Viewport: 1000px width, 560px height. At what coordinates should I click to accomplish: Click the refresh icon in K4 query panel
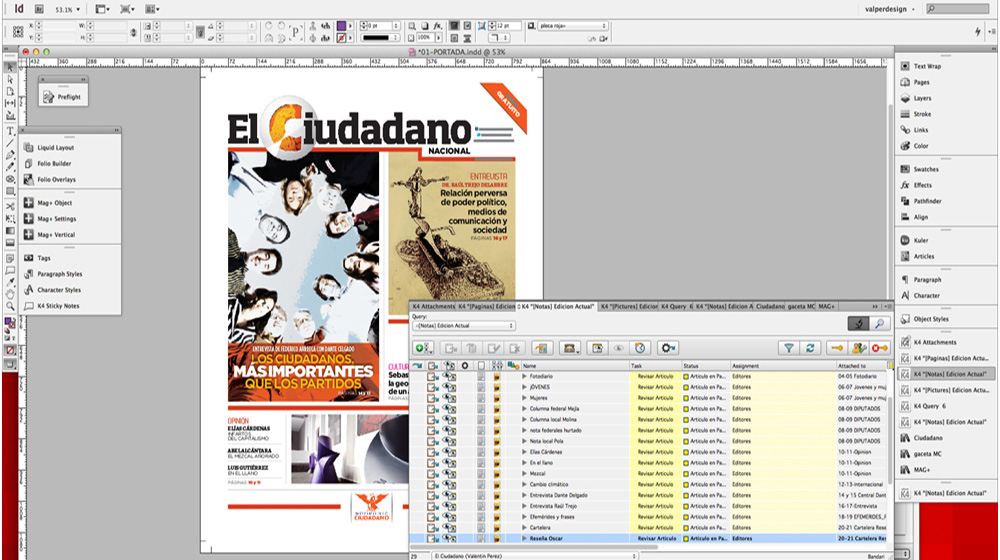click(810, 348)
